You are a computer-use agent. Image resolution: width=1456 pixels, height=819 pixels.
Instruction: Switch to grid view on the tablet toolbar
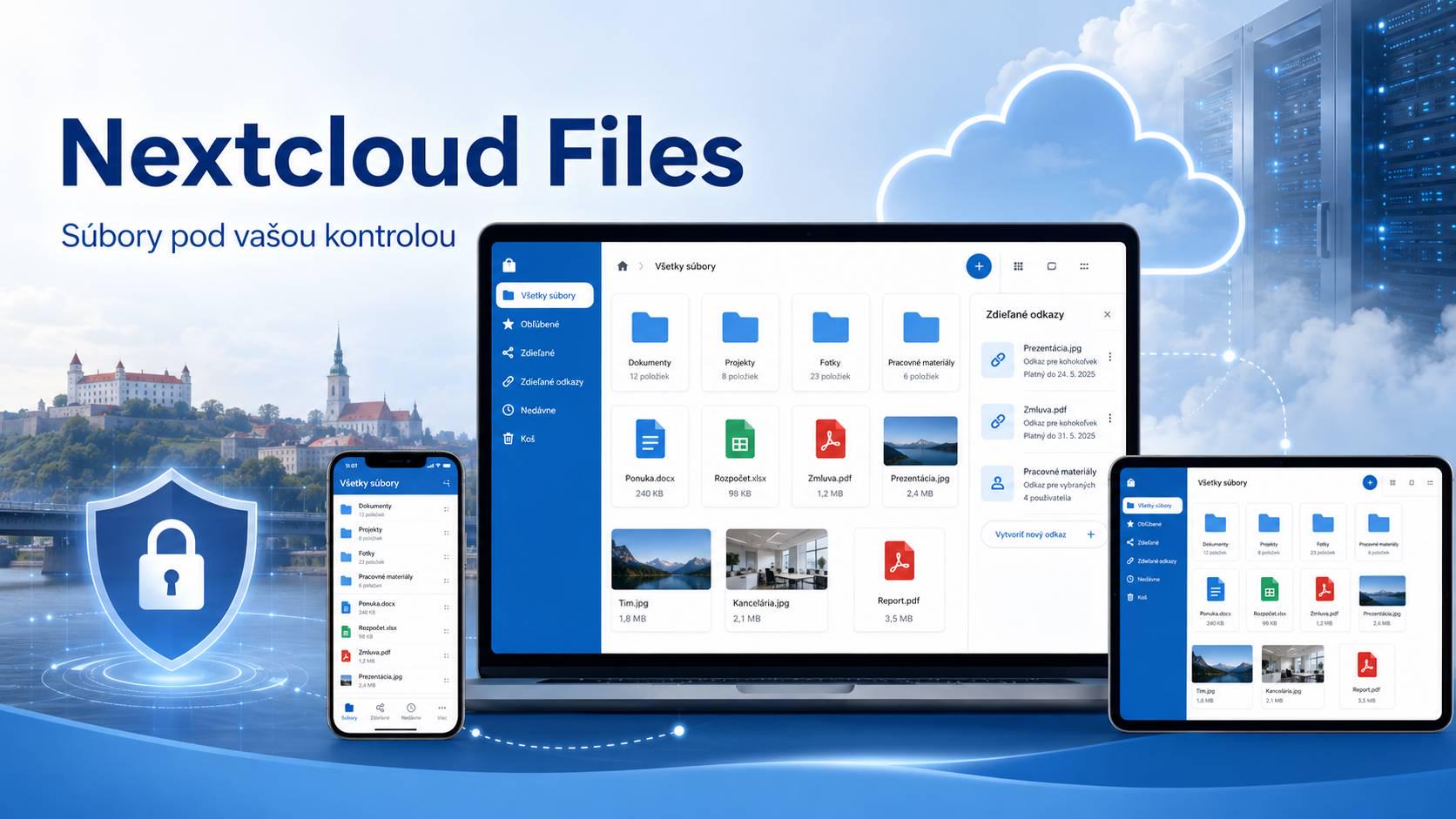point(1392,482)
